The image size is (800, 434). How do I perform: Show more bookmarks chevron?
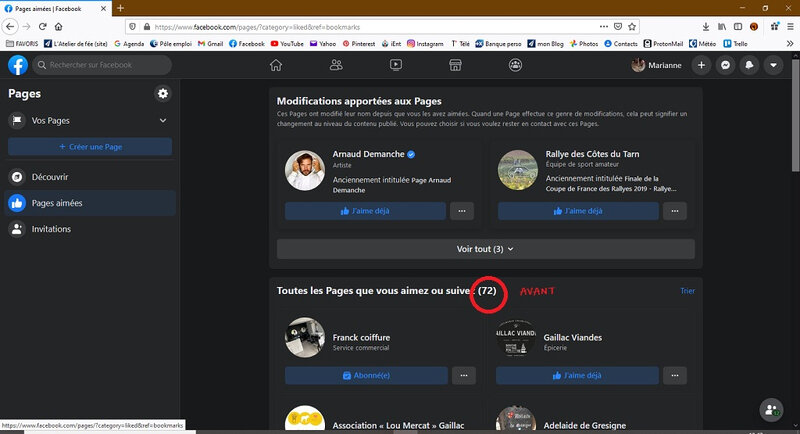(x=790, y=44)
